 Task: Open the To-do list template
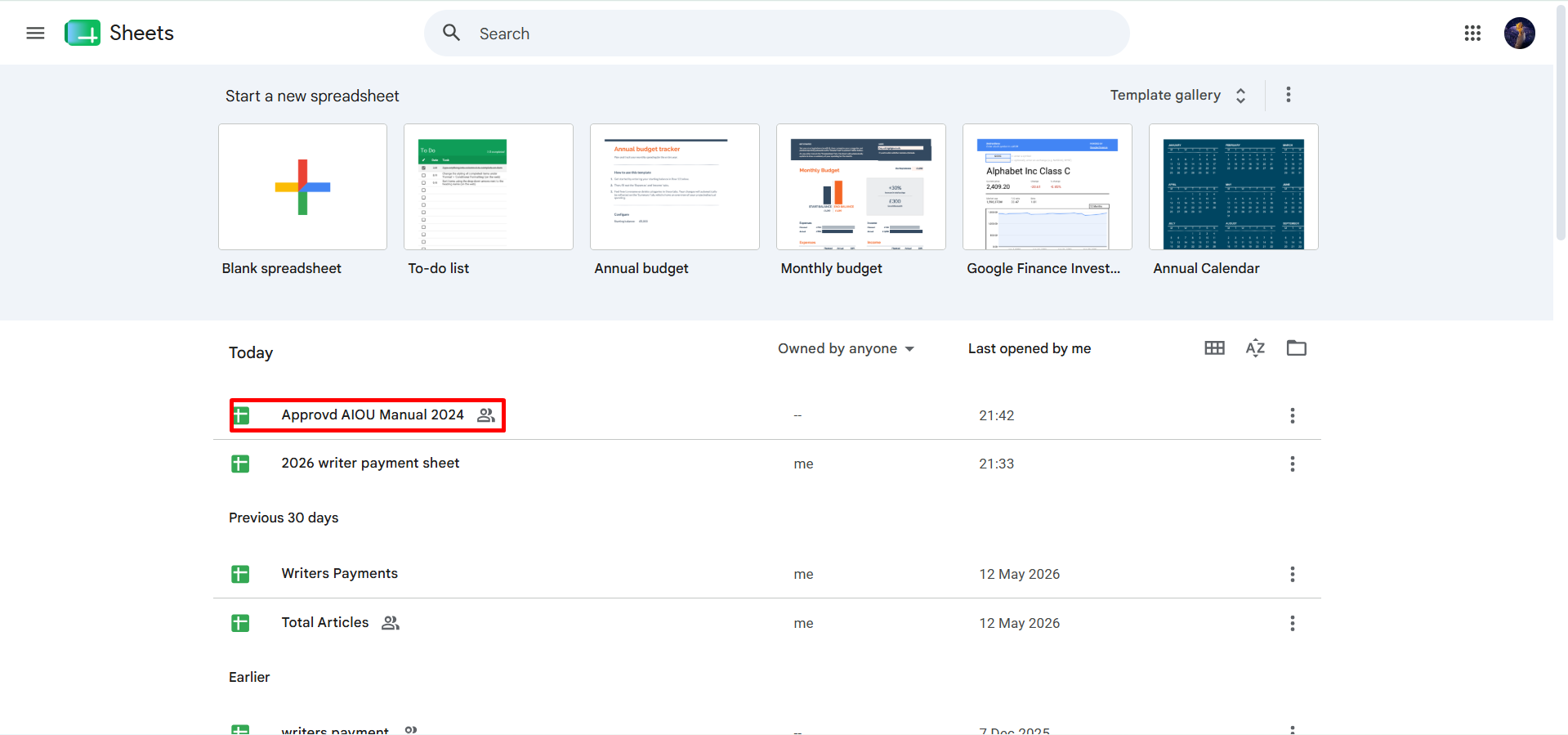pos(489,186)
